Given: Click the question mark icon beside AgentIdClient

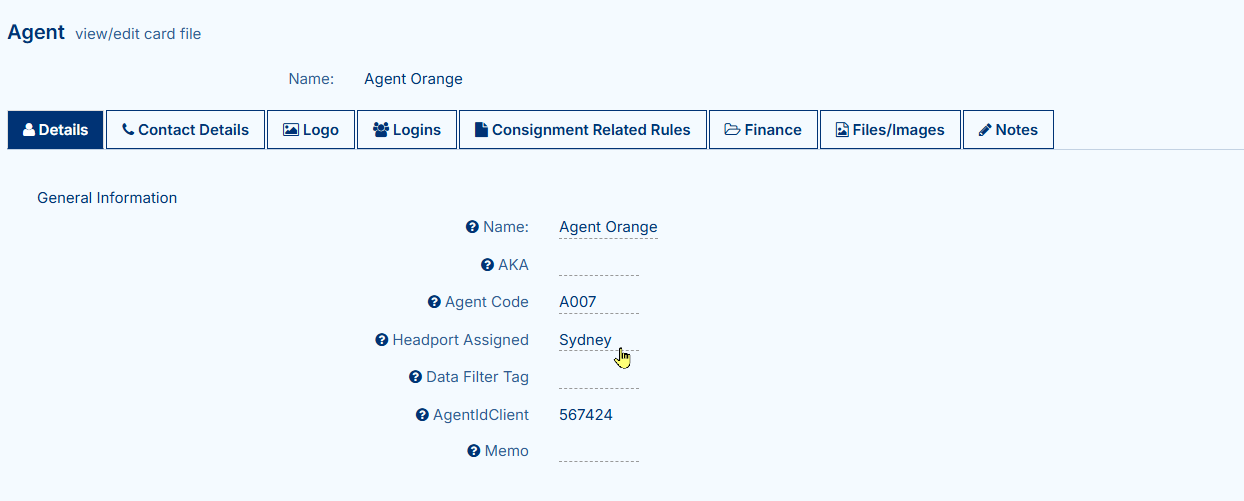Looking at the screenshot, I should click(x=422, y=415).
